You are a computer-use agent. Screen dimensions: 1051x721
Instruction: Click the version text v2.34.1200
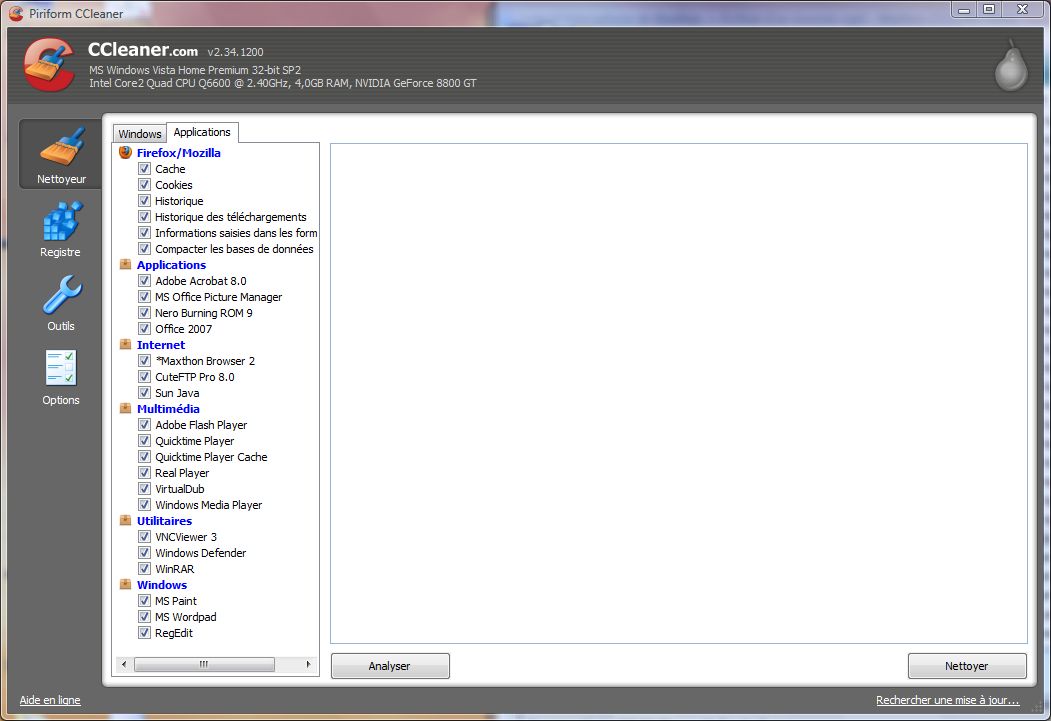tap(235, 52)
